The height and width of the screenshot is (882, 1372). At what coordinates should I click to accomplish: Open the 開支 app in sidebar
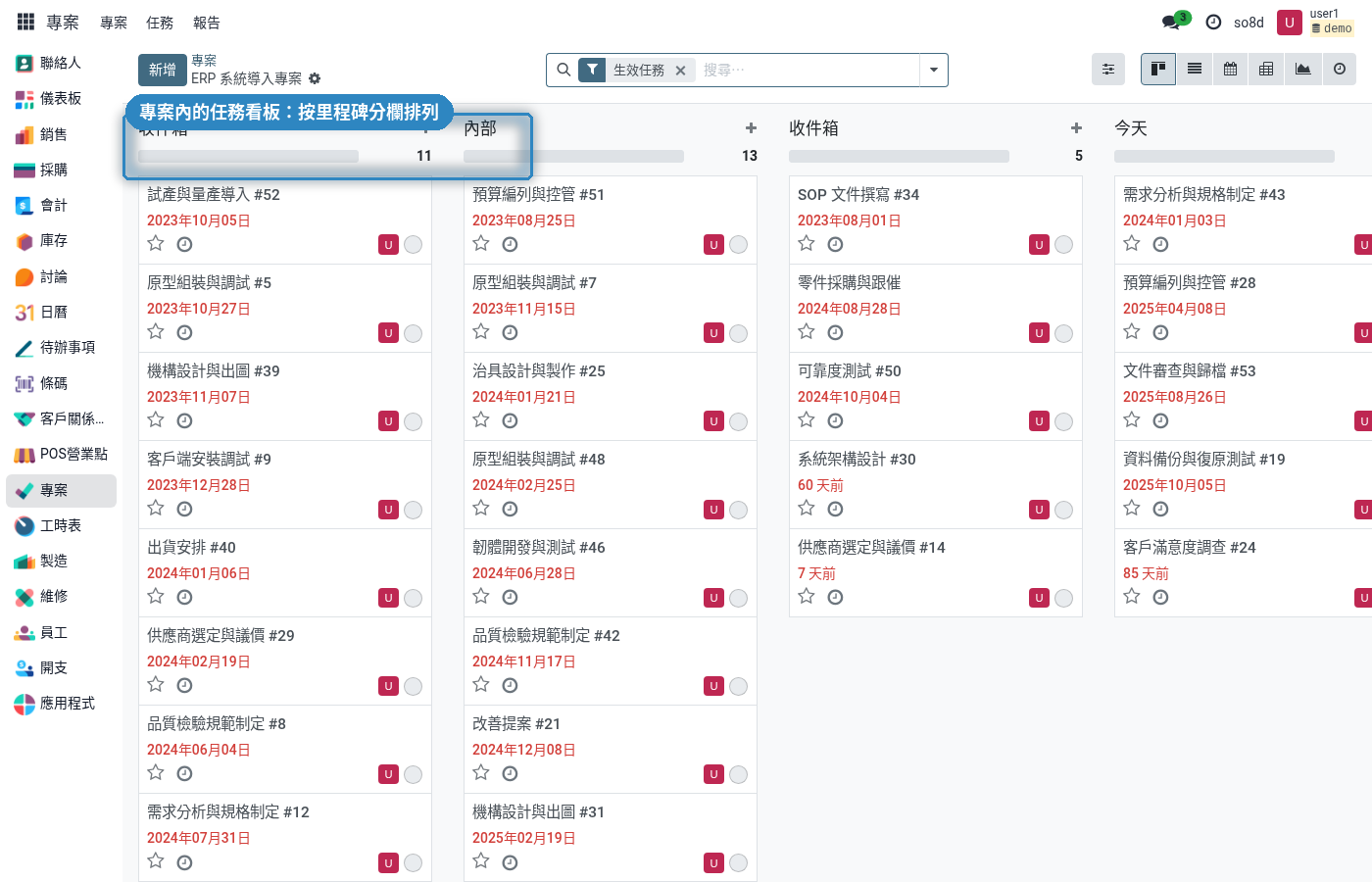[61, 667]
